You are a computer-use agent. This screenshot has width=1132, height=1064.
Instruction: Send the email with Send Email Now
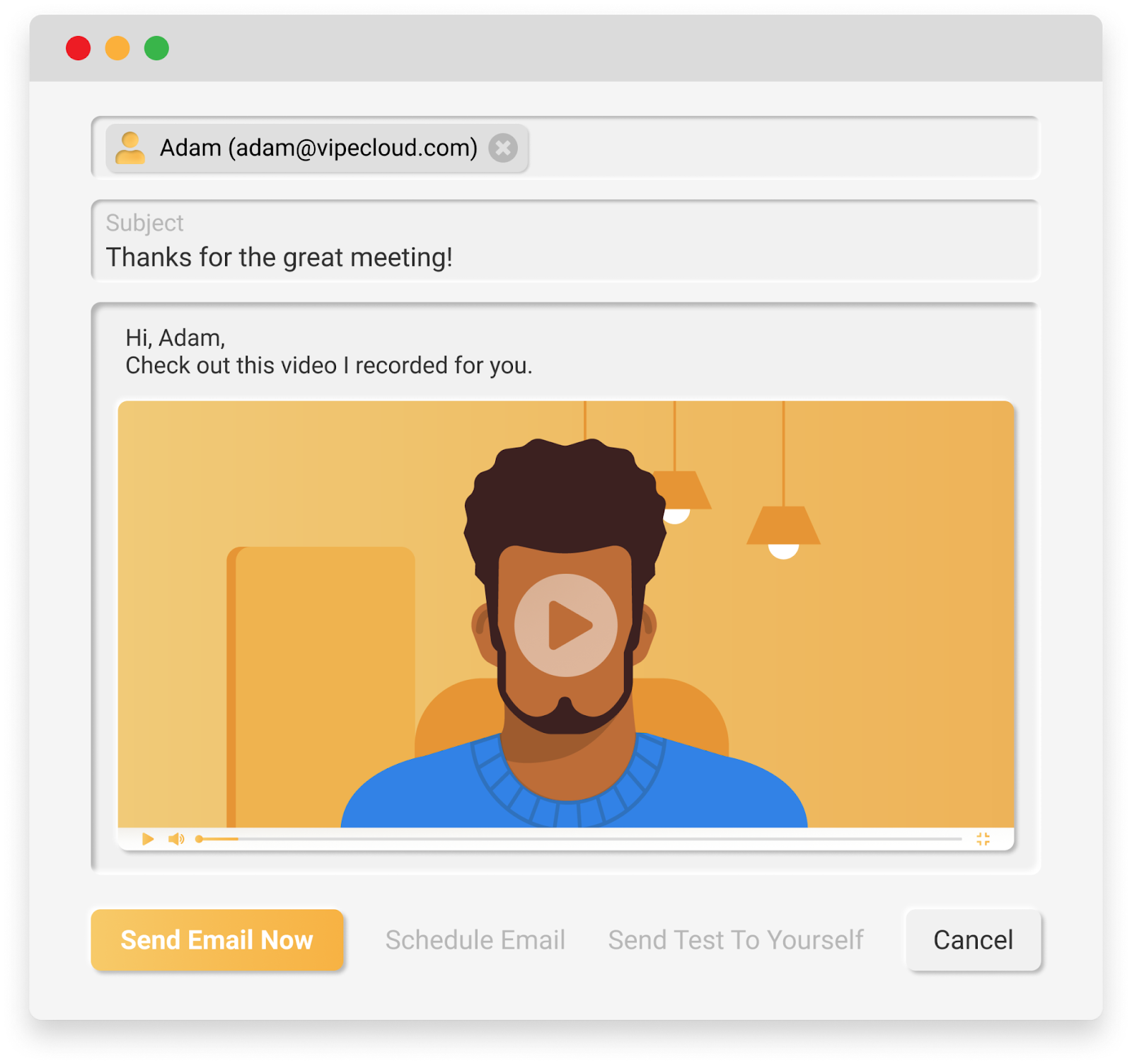pos(217,940)
